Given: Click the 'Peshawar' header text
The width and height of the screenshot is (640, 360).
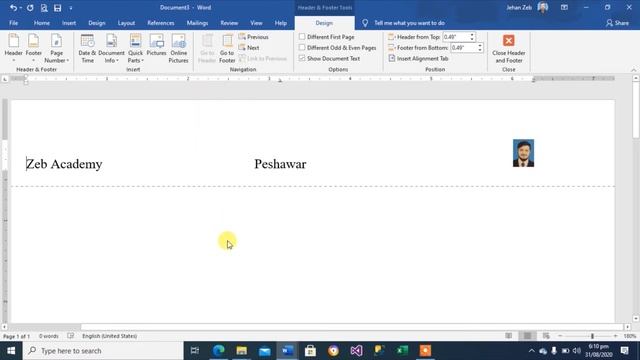Looking at the screenshot, I should coord(280,164).
